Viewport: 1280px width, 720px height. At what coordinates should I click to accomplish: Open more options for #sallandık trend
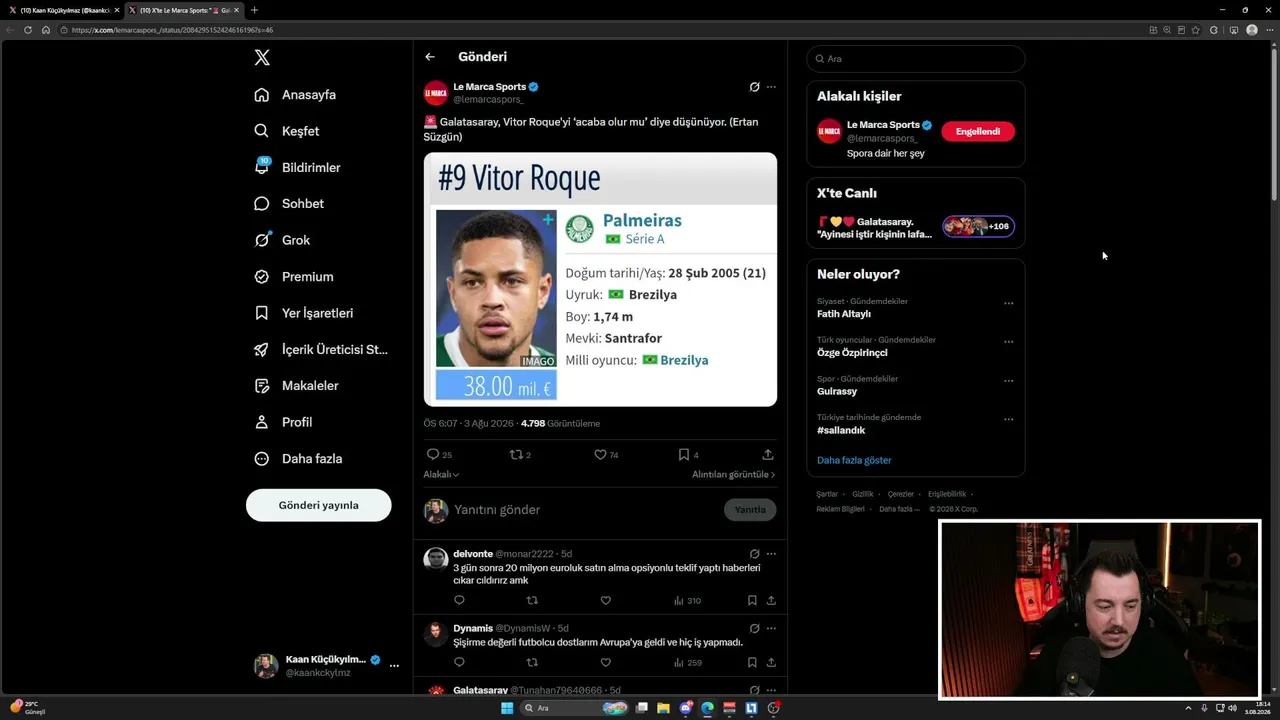pyautogui.click(x=1008, y=420)
